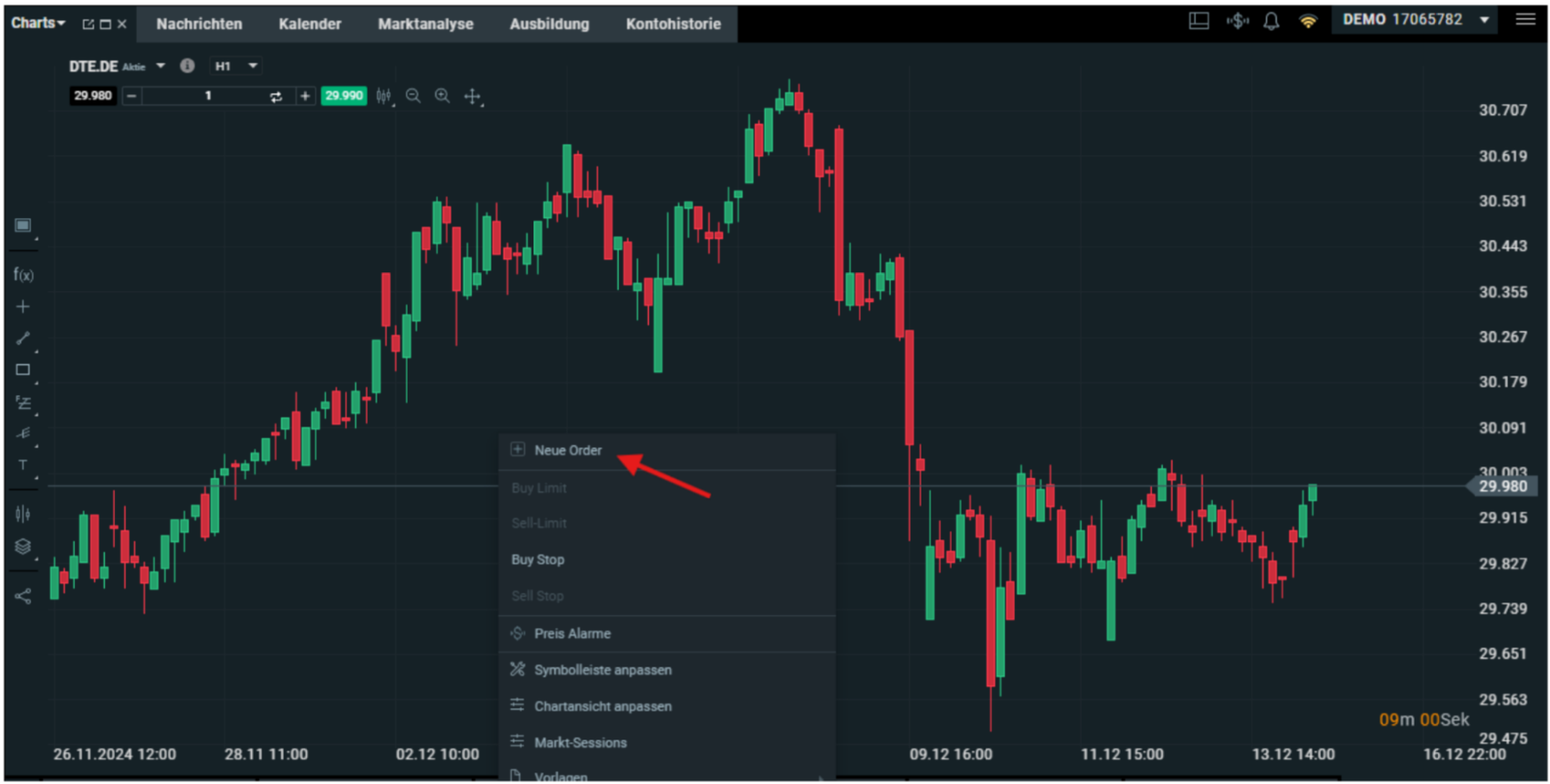Image resolution: width=1550 pixels, height=784 pixels.
Task: Open the layers objects icon
Action: coord(23,546)
